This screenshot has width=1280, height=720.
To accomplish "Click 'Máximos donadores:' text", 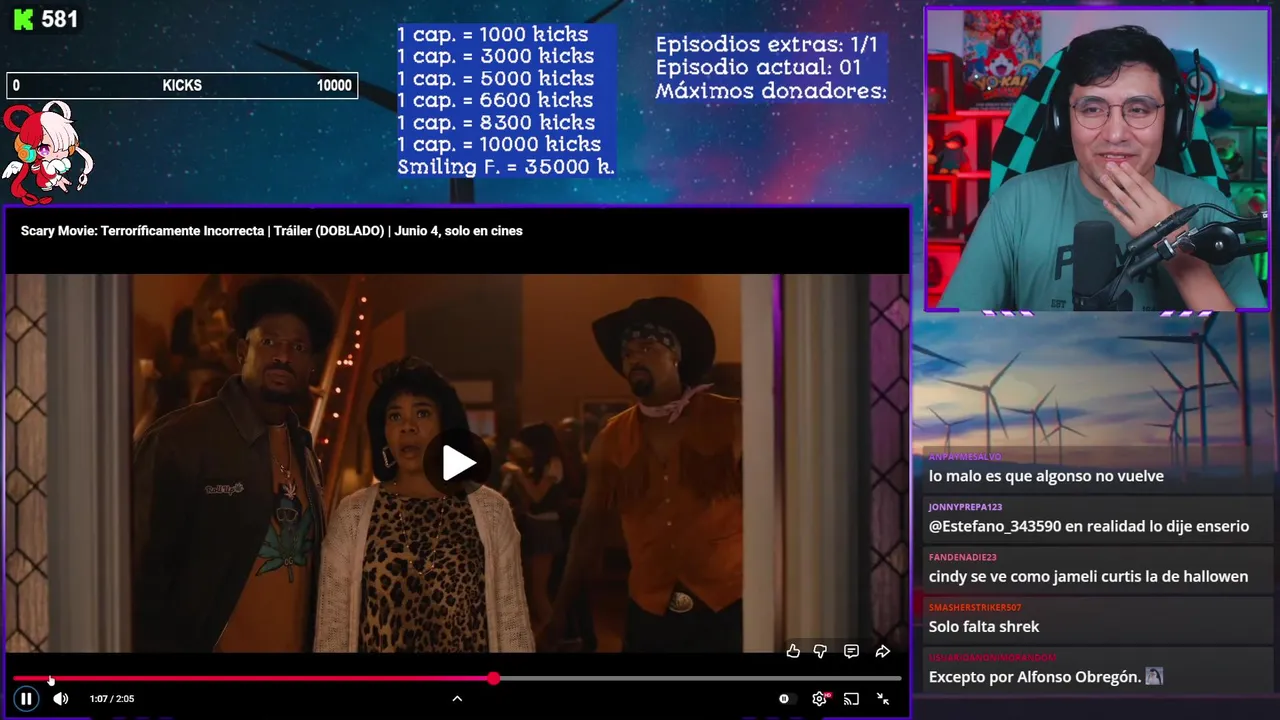I will [x=772, y=91].
